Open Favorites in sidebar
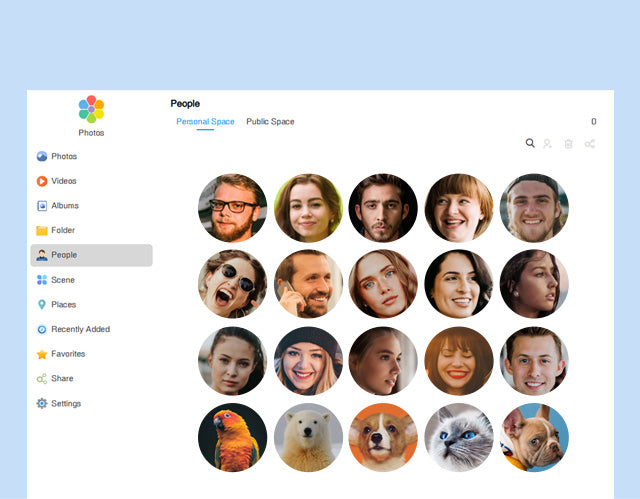This screenshot has width=640, height=499. click(x=67, y=354)
